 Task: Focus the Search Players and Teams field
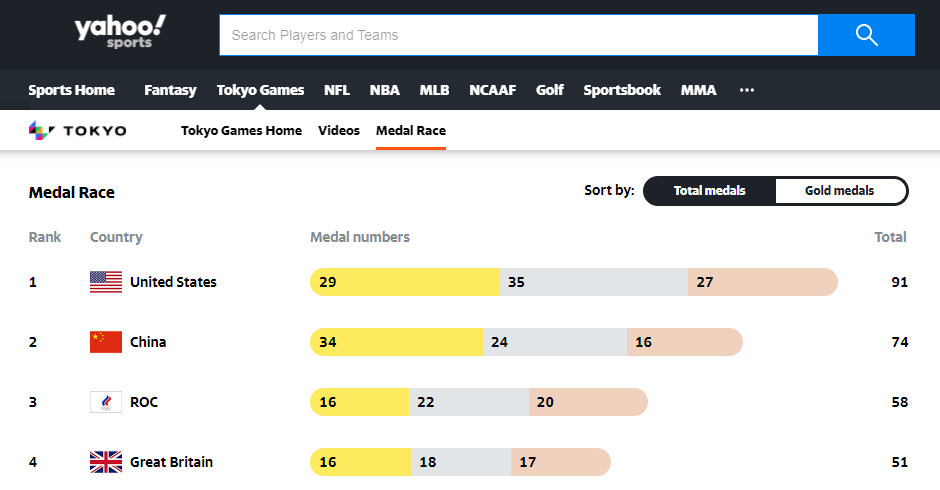[518, 35]
